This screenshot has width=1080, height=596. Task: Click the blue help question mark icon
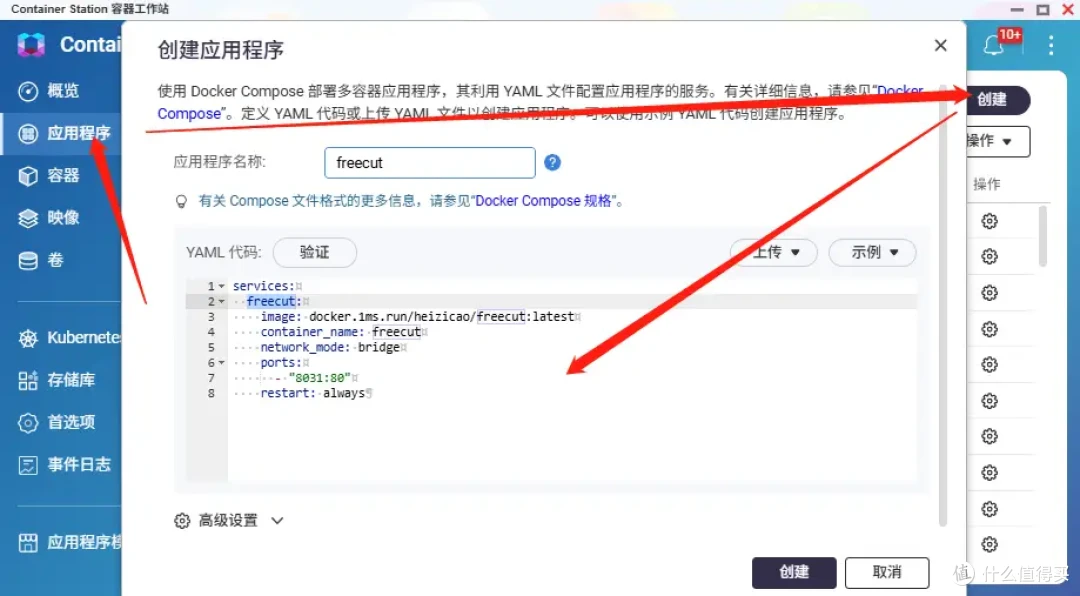(x=552, y=163)
